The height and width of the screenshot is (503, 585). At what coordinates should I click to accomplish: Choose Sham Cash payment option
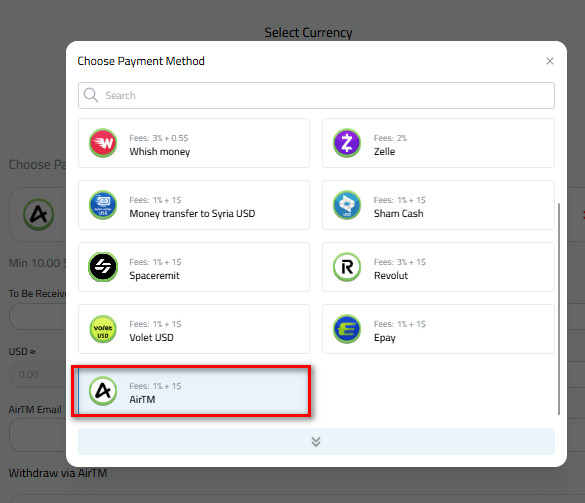coord(438,205)
